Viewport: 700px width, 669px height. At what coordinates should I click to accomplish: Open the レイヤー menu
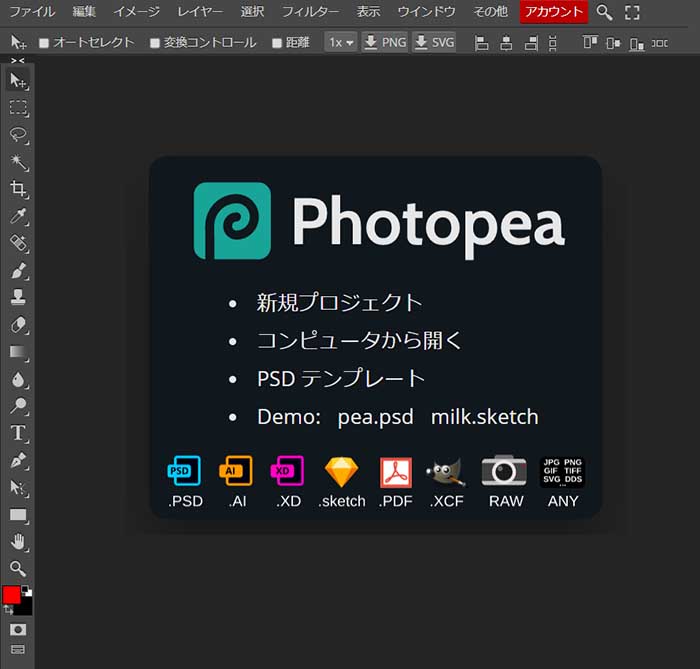click(200, 12)
